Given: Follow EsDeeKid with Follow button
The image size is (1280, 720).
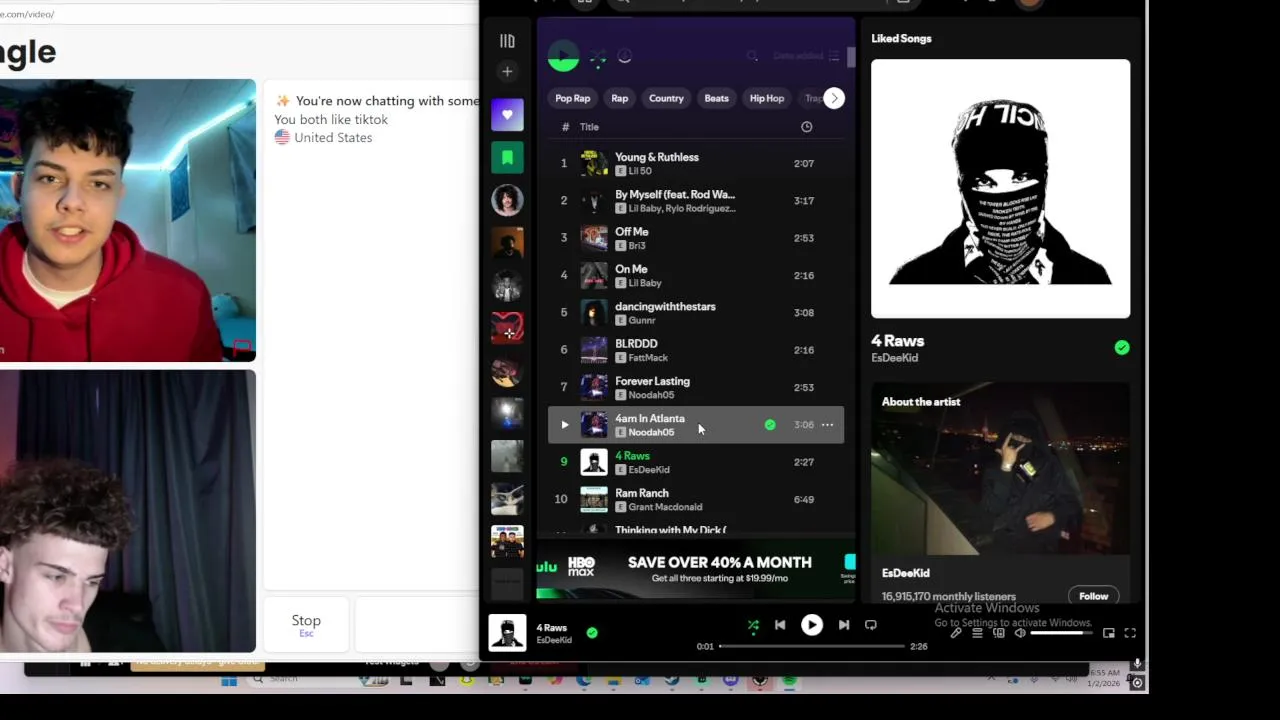Looking at the screenshot, I should [1093, 596].
